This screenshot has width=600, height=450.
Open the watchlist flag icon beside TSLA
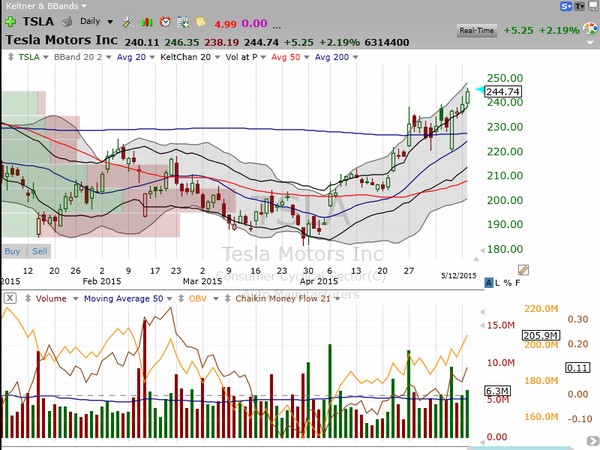[x=67, y=22]
